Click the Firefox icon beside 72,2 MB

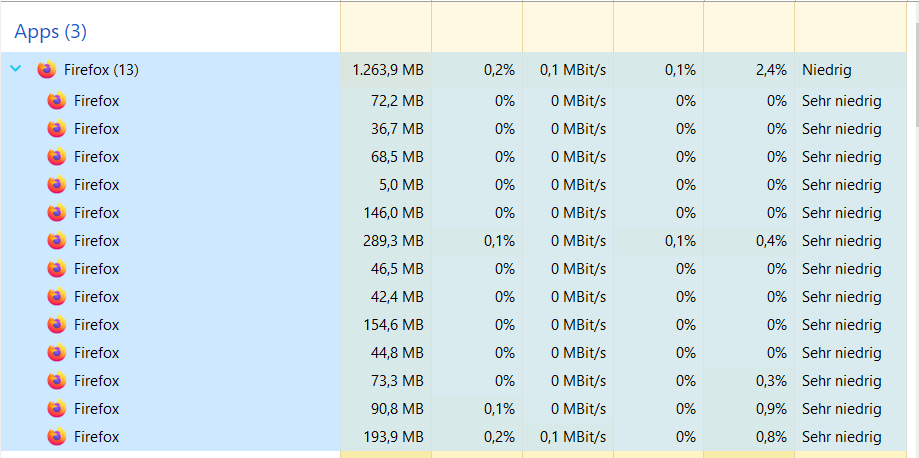[56, 101]
